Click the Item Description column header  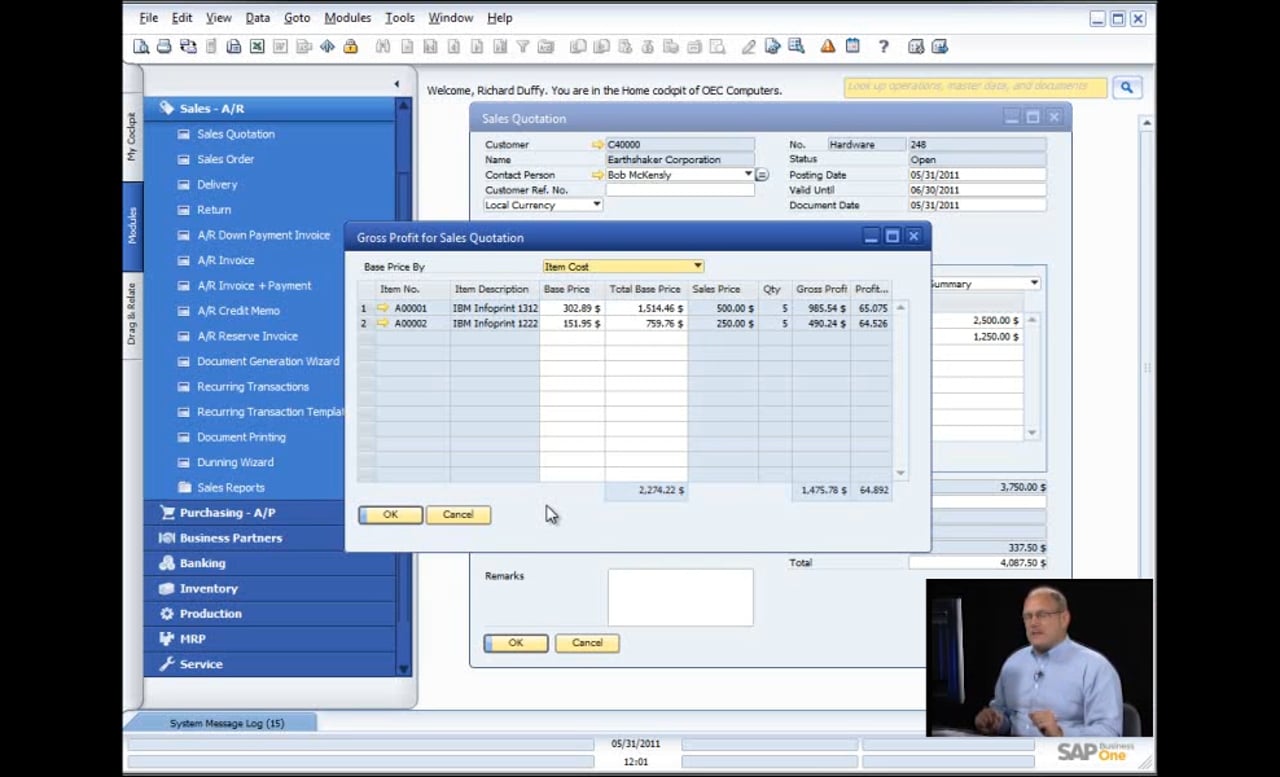(492, 289)
